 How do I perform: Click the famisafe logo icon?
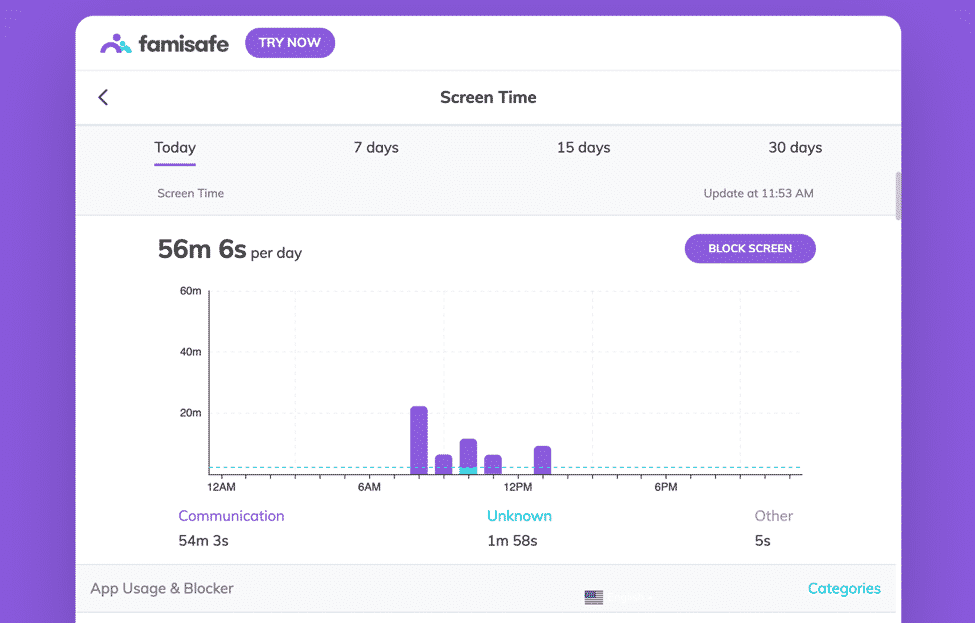click(116, 43)
